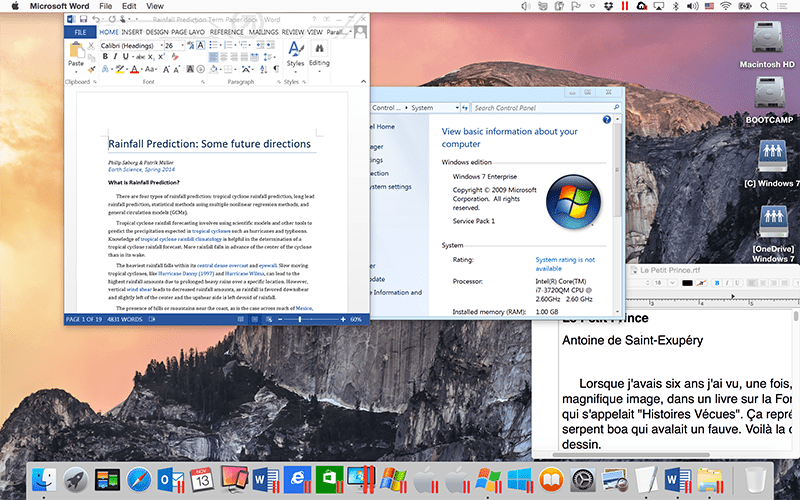Click the Control Panel window's vertical scrollbar
This screenshot has width=800, height=500.
coord(617,214)
